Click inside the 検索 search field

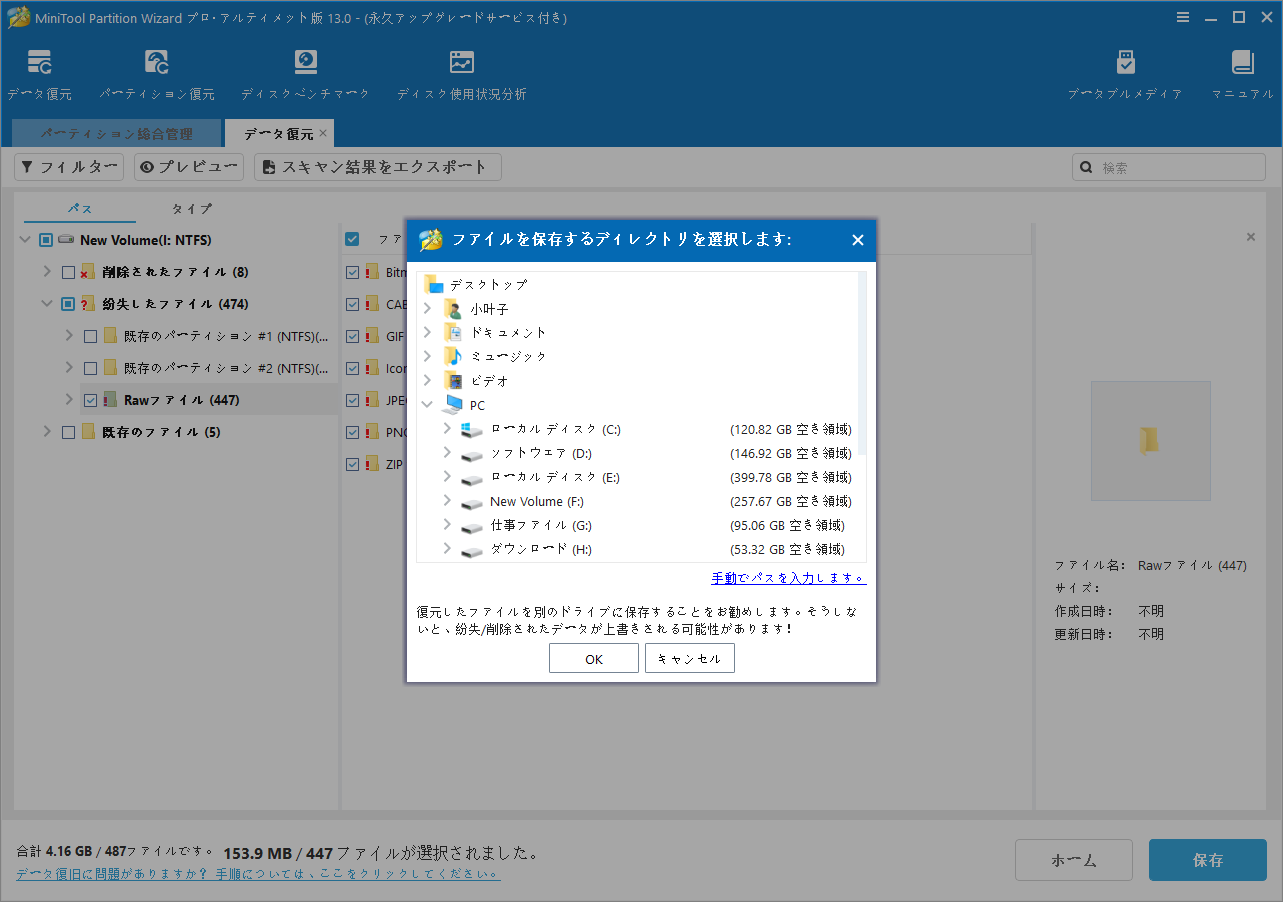(1168, 166)
